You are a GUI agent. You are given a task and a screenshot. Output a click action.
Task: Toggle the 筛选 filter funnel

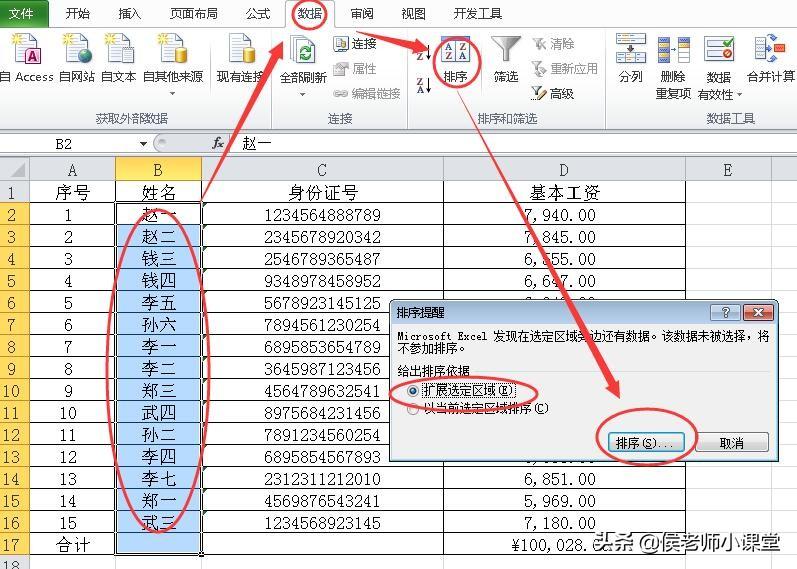point(506,58)
